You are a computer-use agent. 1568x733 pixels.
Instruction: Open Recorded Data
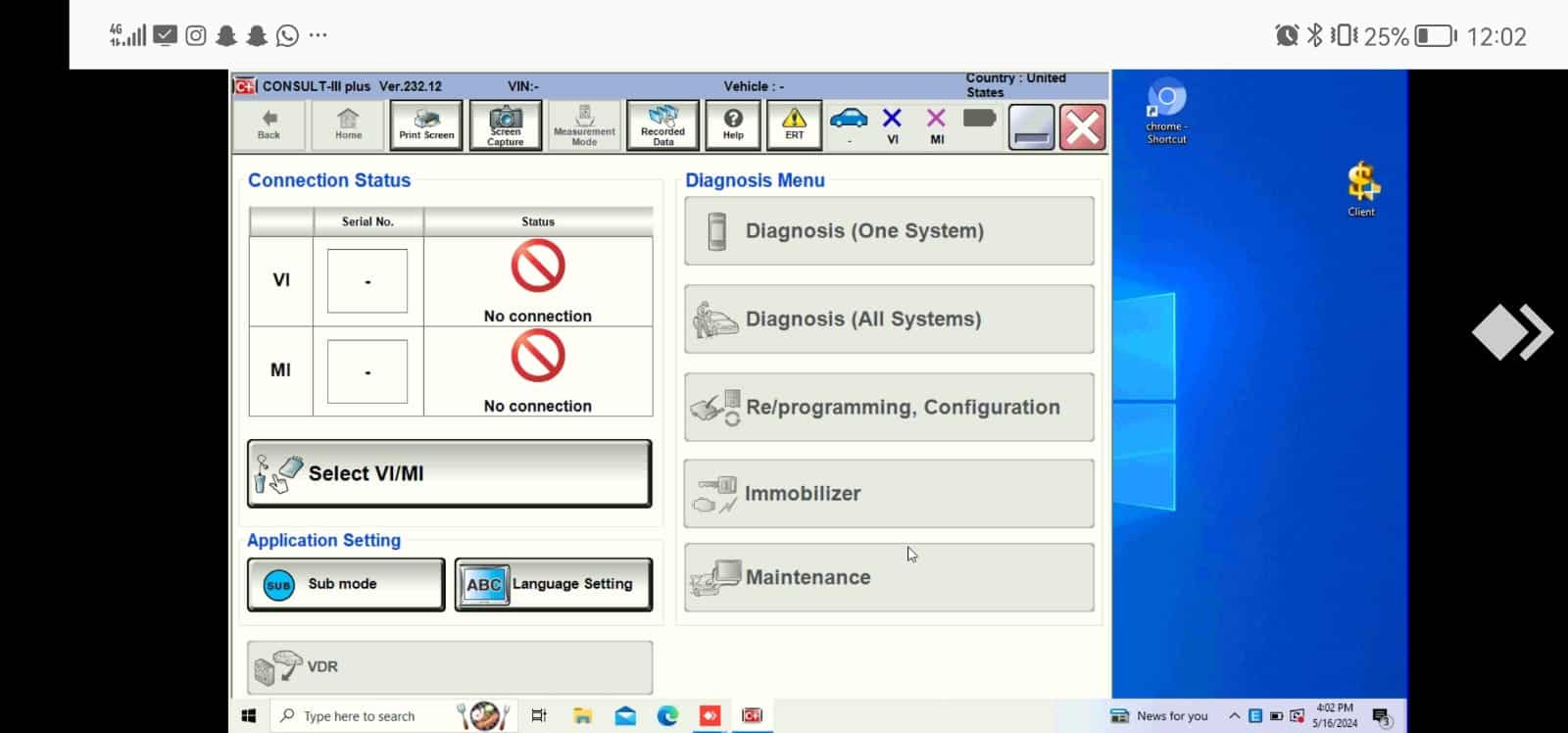(x=663, y=125)
